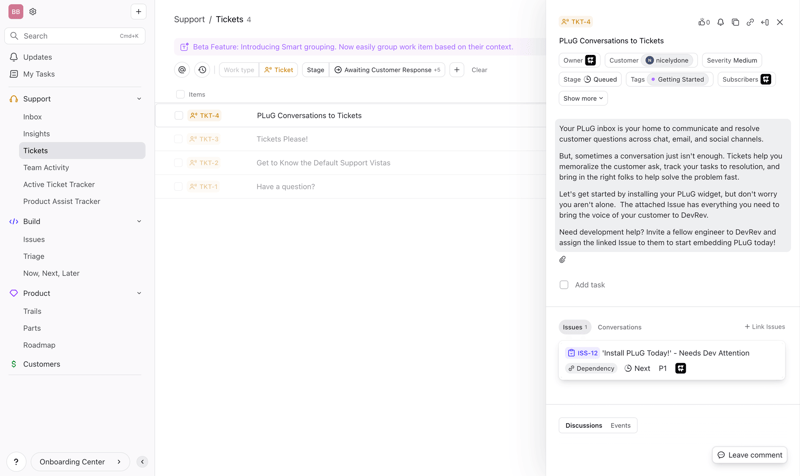Image resolution: width=800 pixels, height=476 pixels.
Task: Collapse the sidebar with the left arrow button
Action: pos(142,462)
